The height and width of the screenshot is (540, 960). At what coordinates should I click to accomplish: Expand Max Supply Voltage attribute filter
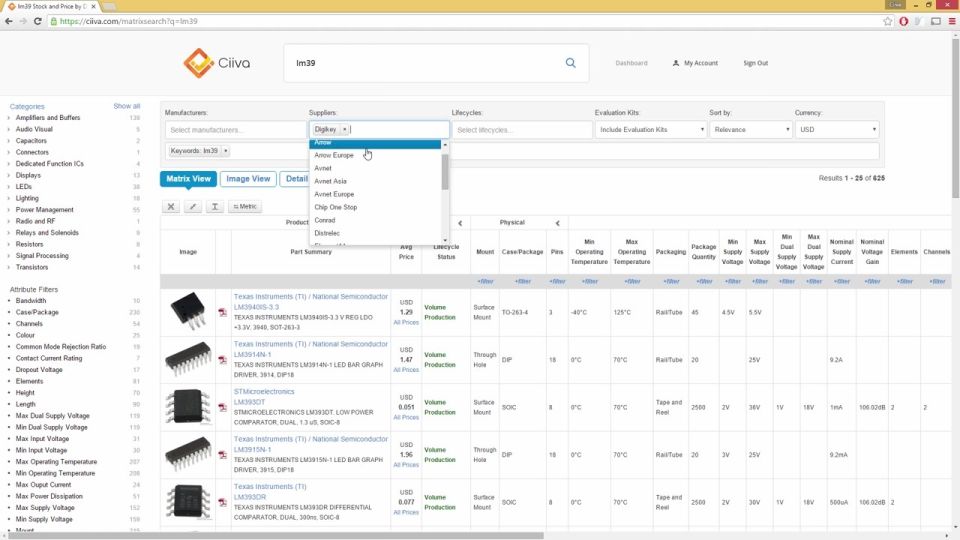pos(45,508)
